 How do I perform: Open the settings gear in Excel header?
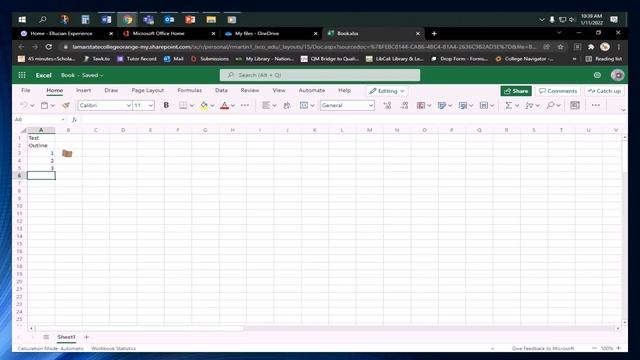click(x=597, y=75)
